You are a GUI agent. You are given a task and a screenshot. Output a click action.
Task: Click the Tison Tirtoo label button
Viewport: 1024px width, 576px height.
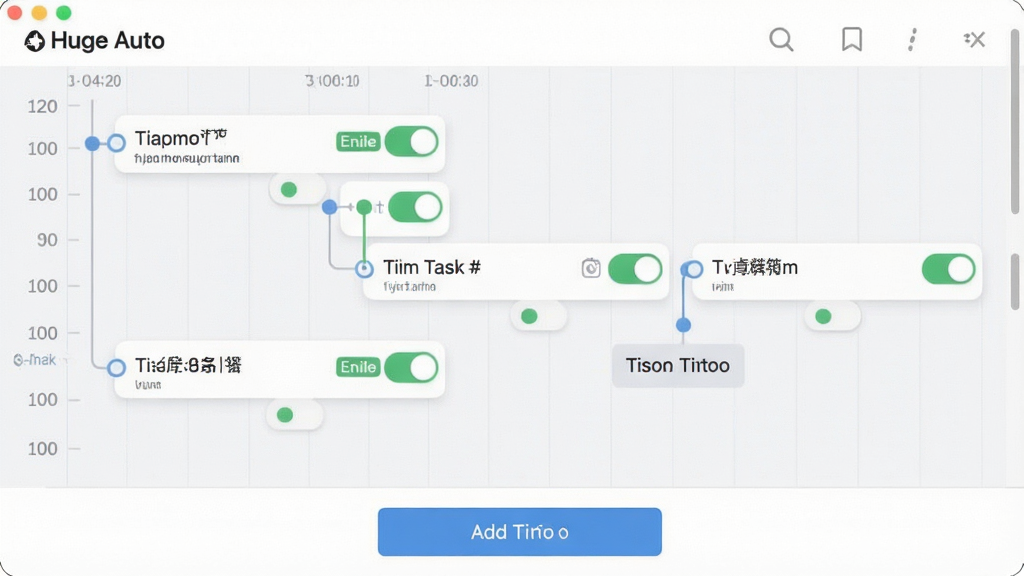click(x=678, y=366)
